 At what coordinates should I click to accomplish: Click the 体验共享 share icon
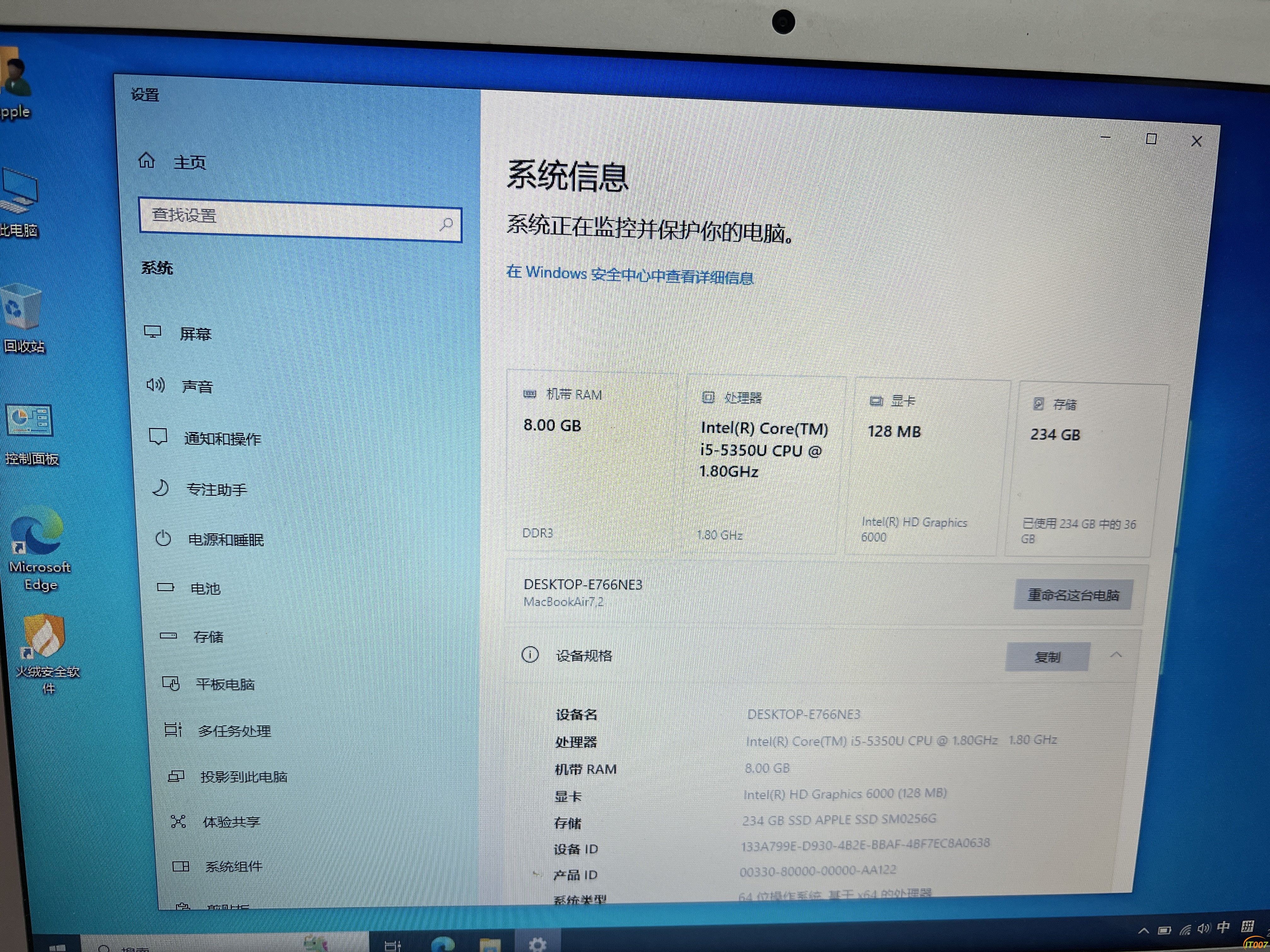(x=179, y=821)
